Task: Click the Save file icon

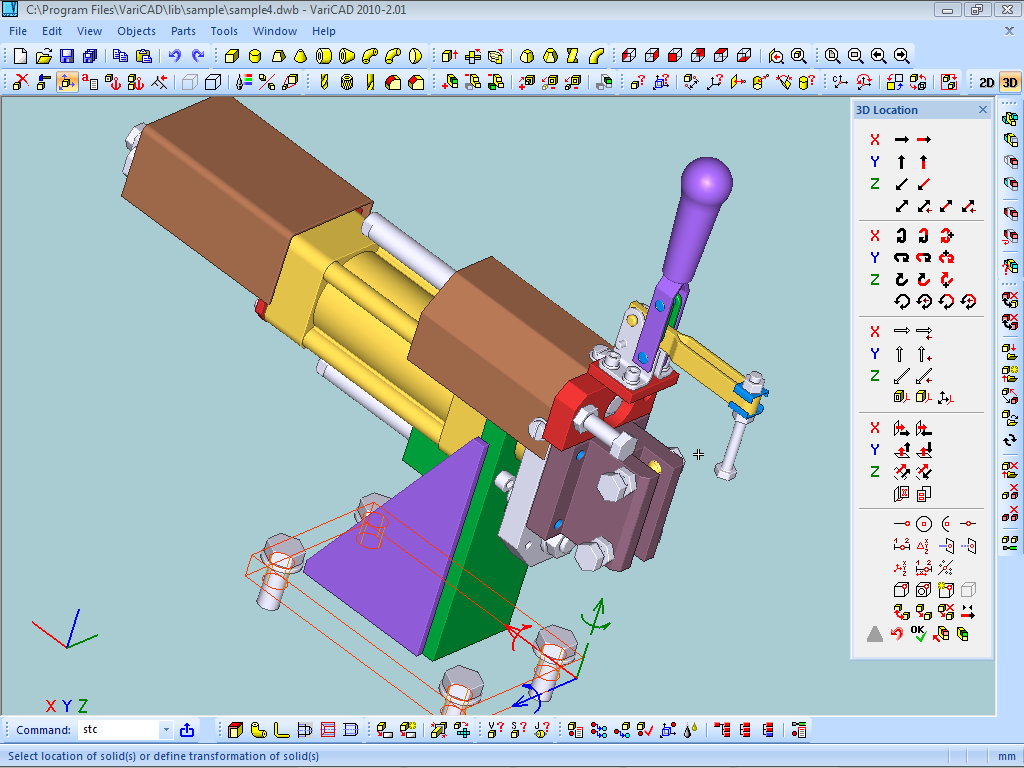Action: point(67,56)
